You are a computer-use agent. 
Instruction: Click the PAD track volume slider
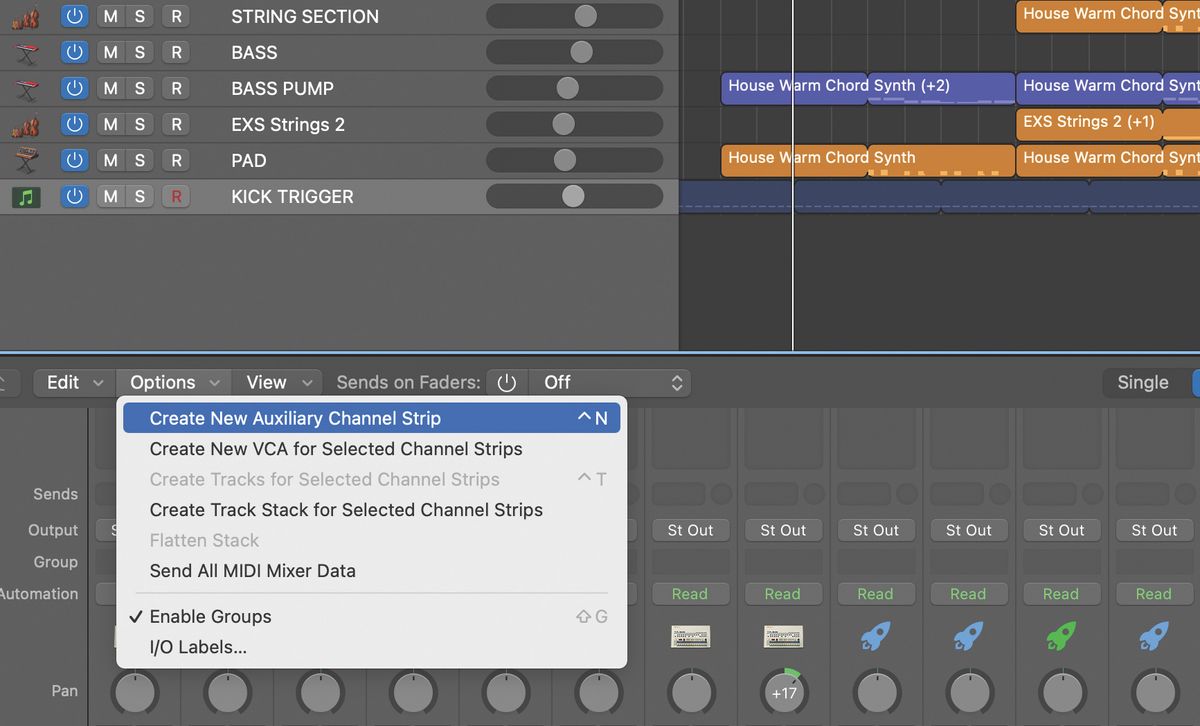pos(565,161)
